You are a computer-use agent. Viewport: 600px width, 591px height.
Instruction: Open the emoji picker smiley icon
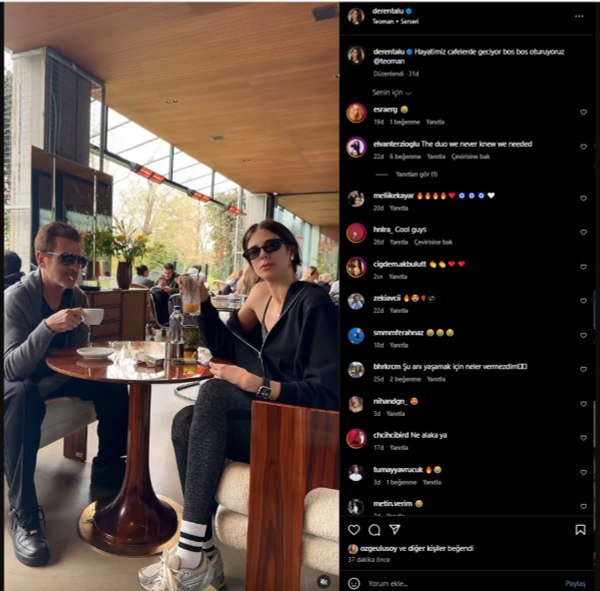coord(354,583)
